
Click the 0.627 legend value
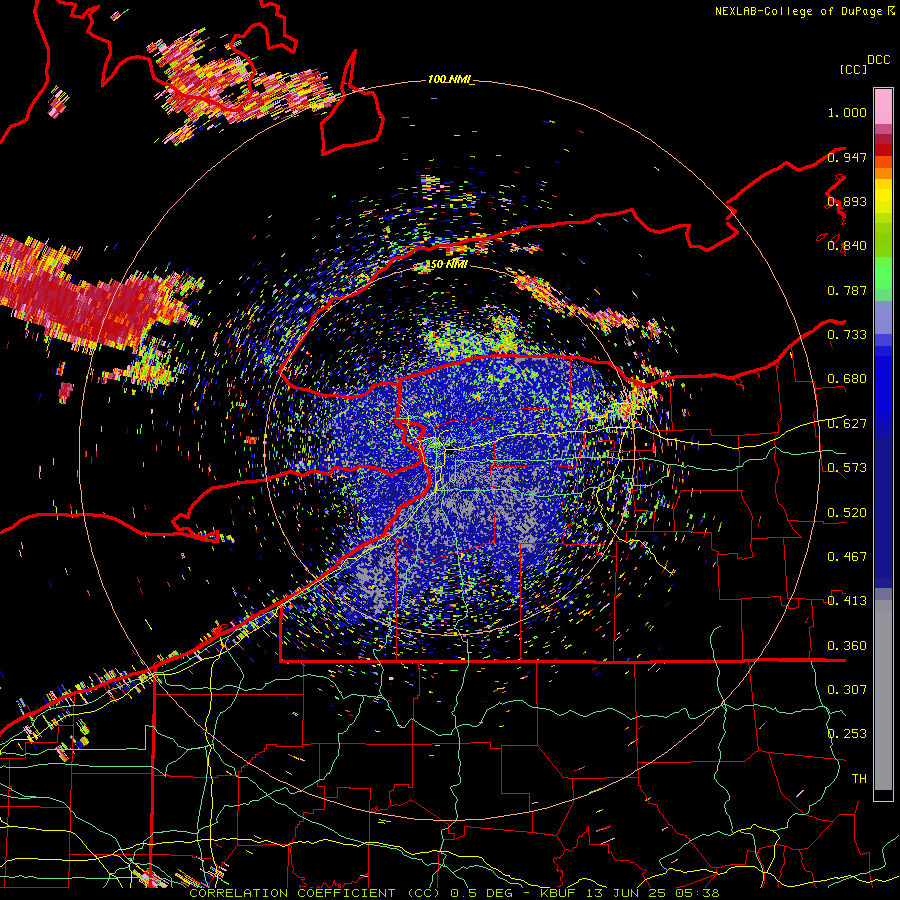point(847,424)
